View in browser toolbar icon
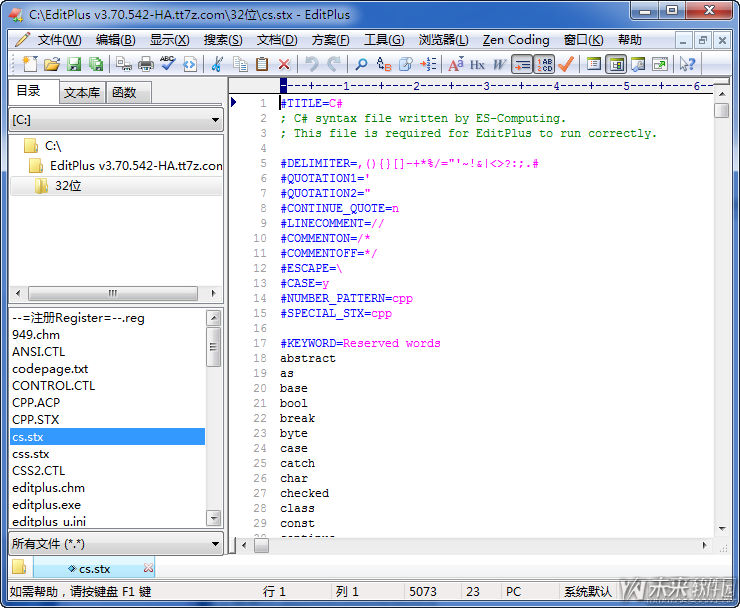 [x=190, y=64]
